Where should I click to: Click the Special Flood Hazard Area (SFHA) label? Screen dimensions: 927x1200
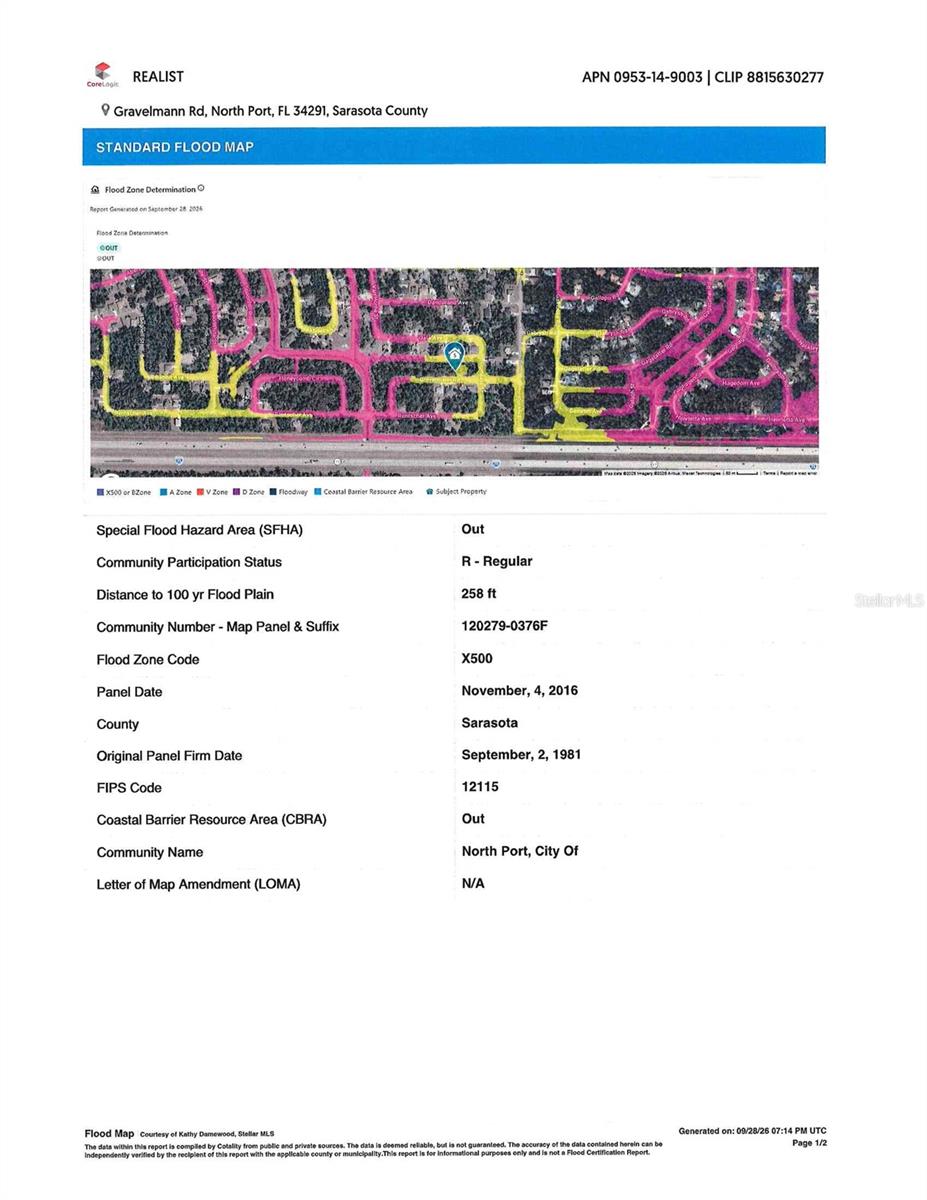(199, 530)
